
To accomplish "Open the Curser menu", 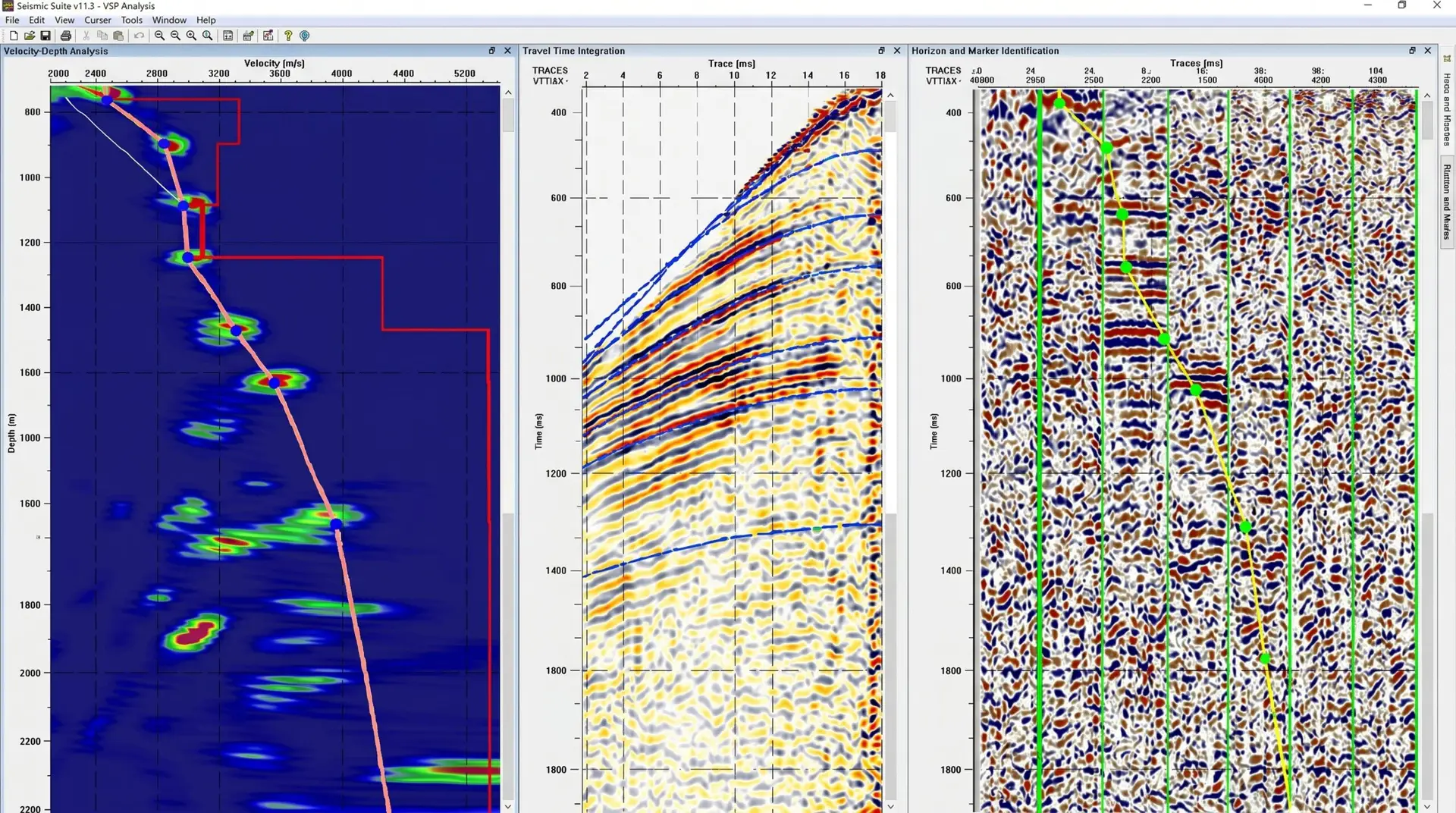I will point(98,20).
